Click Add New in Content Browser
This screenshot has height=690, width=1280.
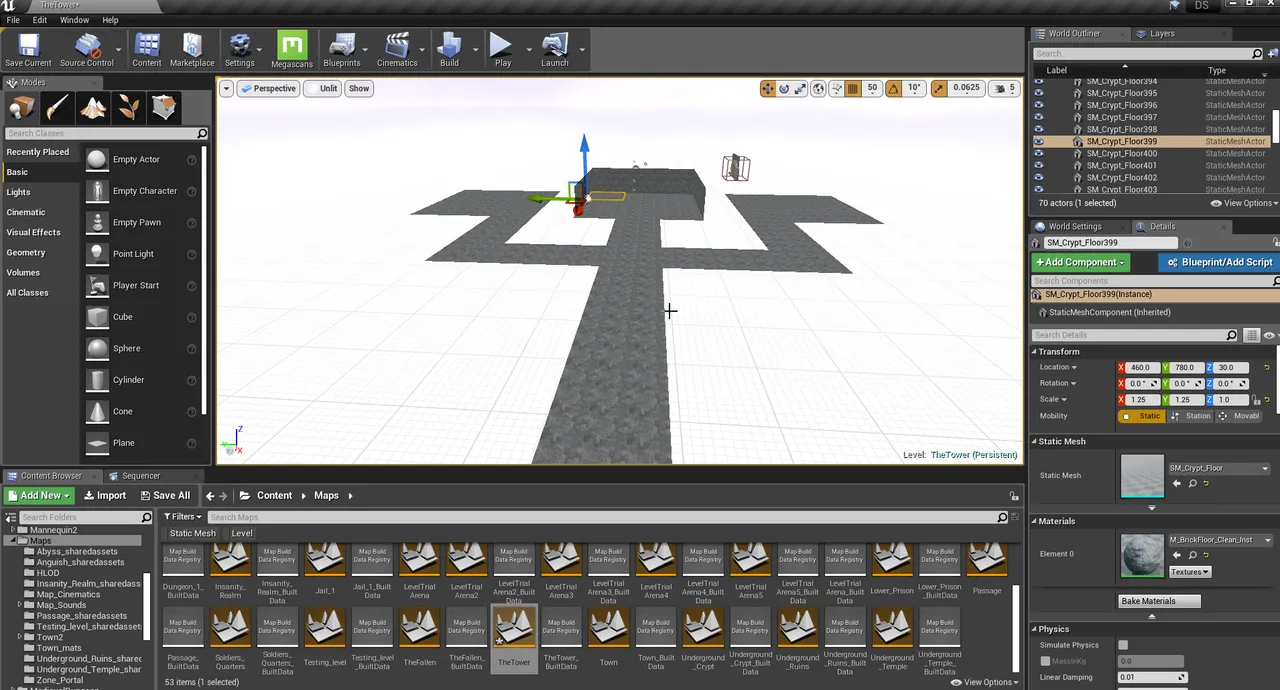pos(39,495)
